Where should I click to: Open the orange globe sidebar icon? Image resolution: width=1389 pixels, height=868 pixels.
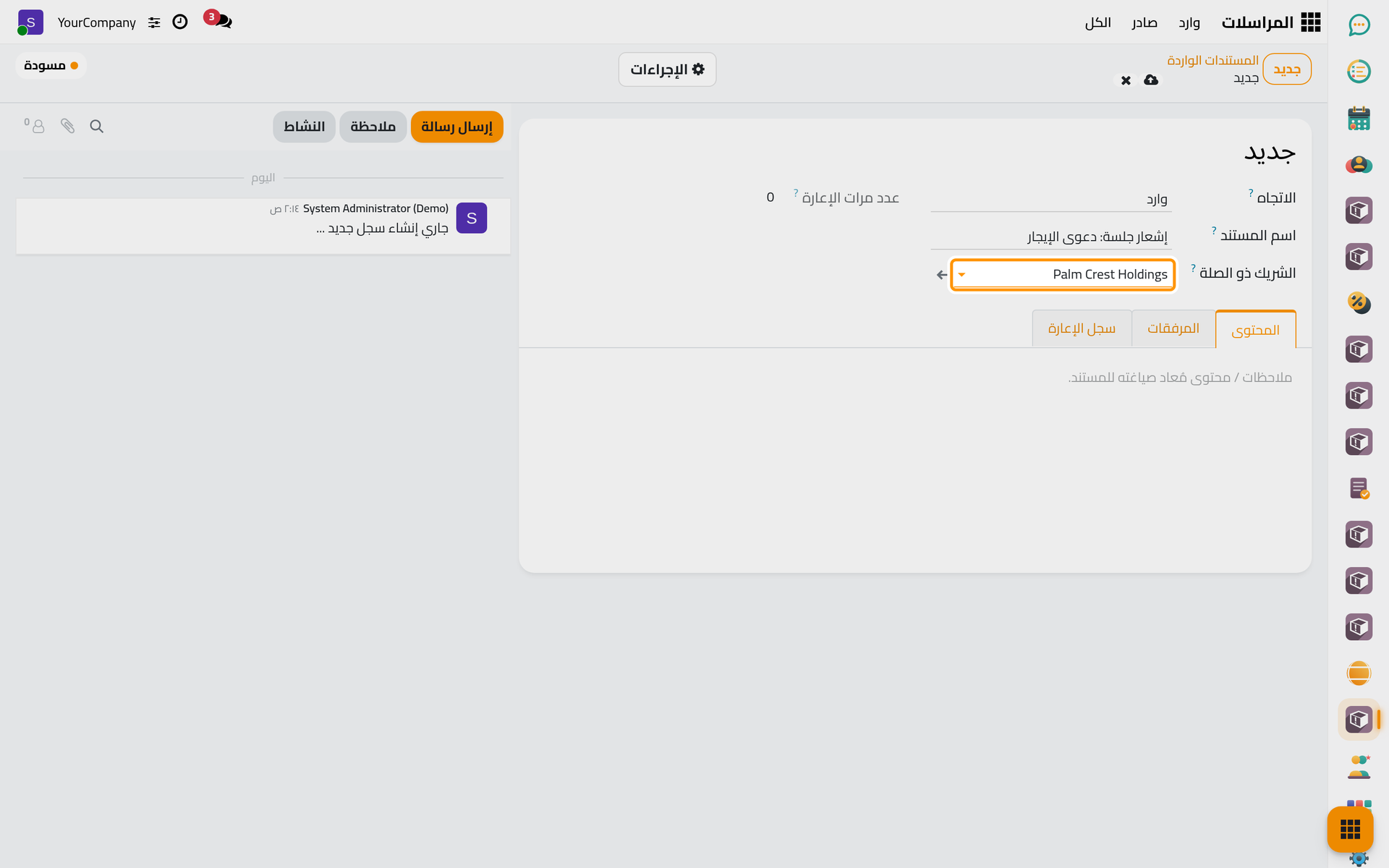click(1359, 673)
